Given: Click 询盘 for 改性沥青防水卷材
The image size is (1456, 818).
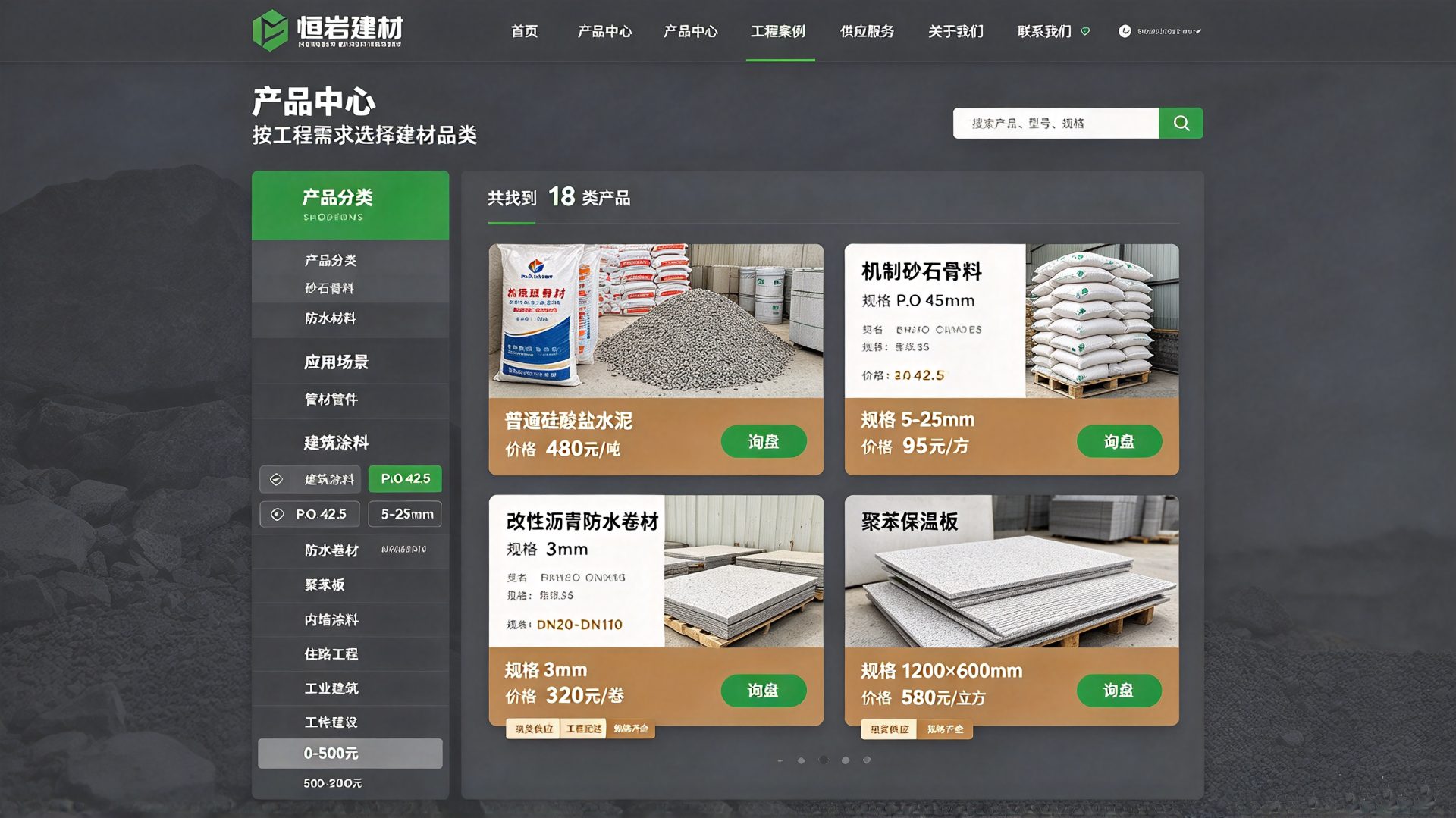Looking at the screenshot, I should (764, 691).
